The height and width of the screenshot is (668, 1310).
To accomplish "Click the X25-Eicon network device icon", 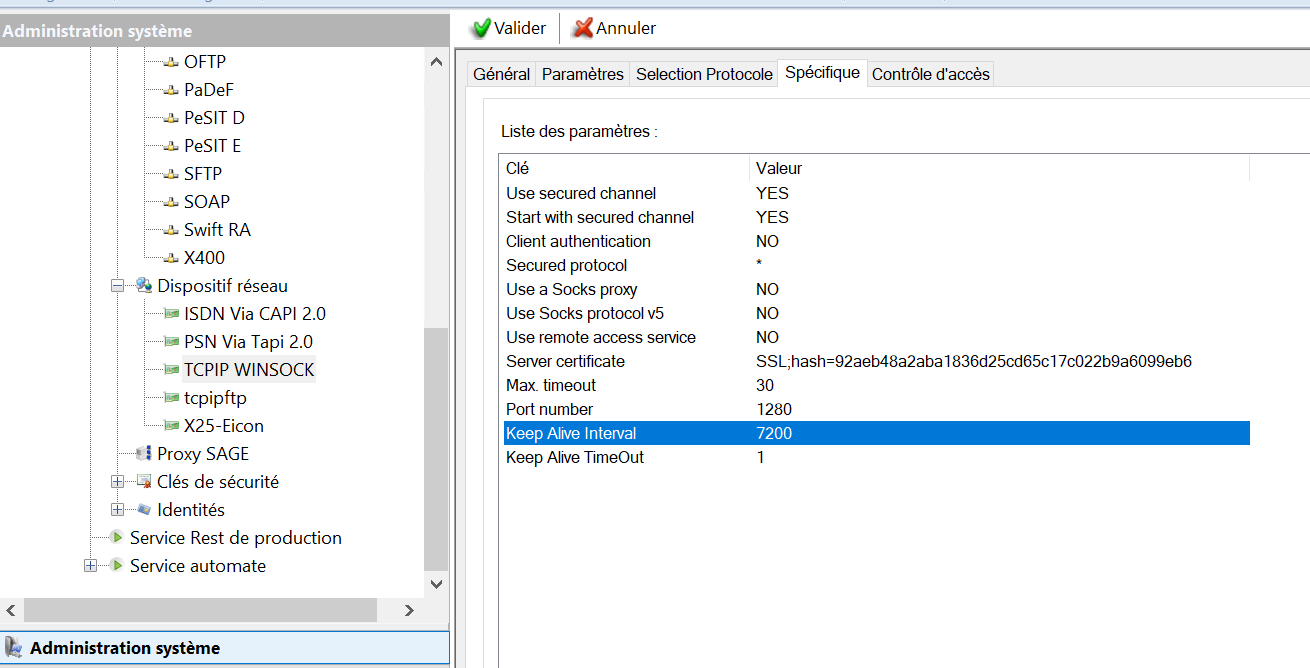I will tap(171, 426).
